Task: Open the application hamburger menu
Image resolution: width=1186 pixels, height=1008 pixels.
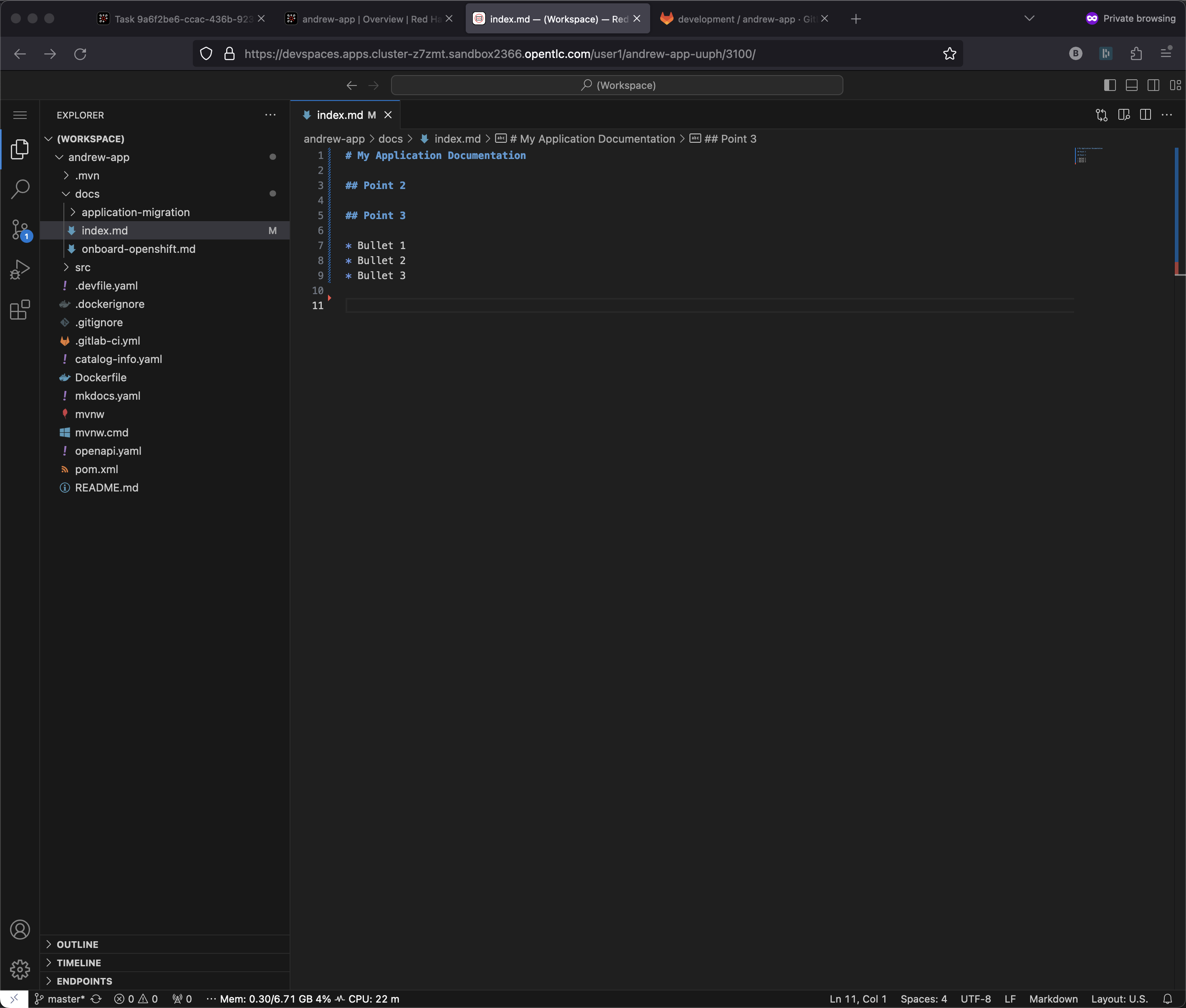Action: 20,115
